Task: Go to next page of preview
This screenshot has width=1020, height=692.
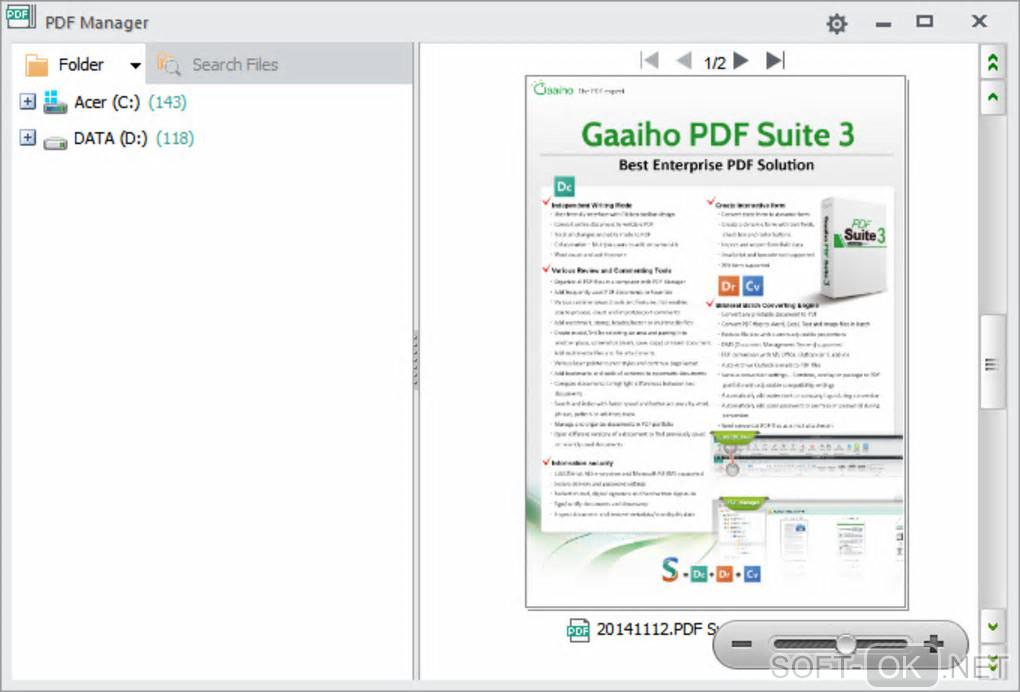Action: (x=741, y=60)
